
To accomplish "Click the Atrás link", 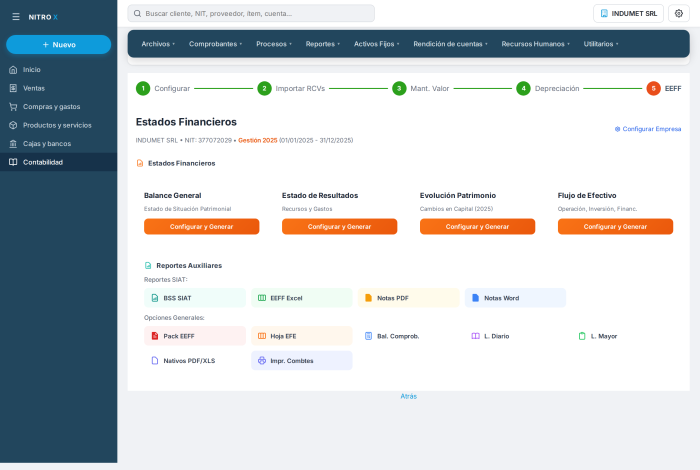I will (x=408, y=396).
